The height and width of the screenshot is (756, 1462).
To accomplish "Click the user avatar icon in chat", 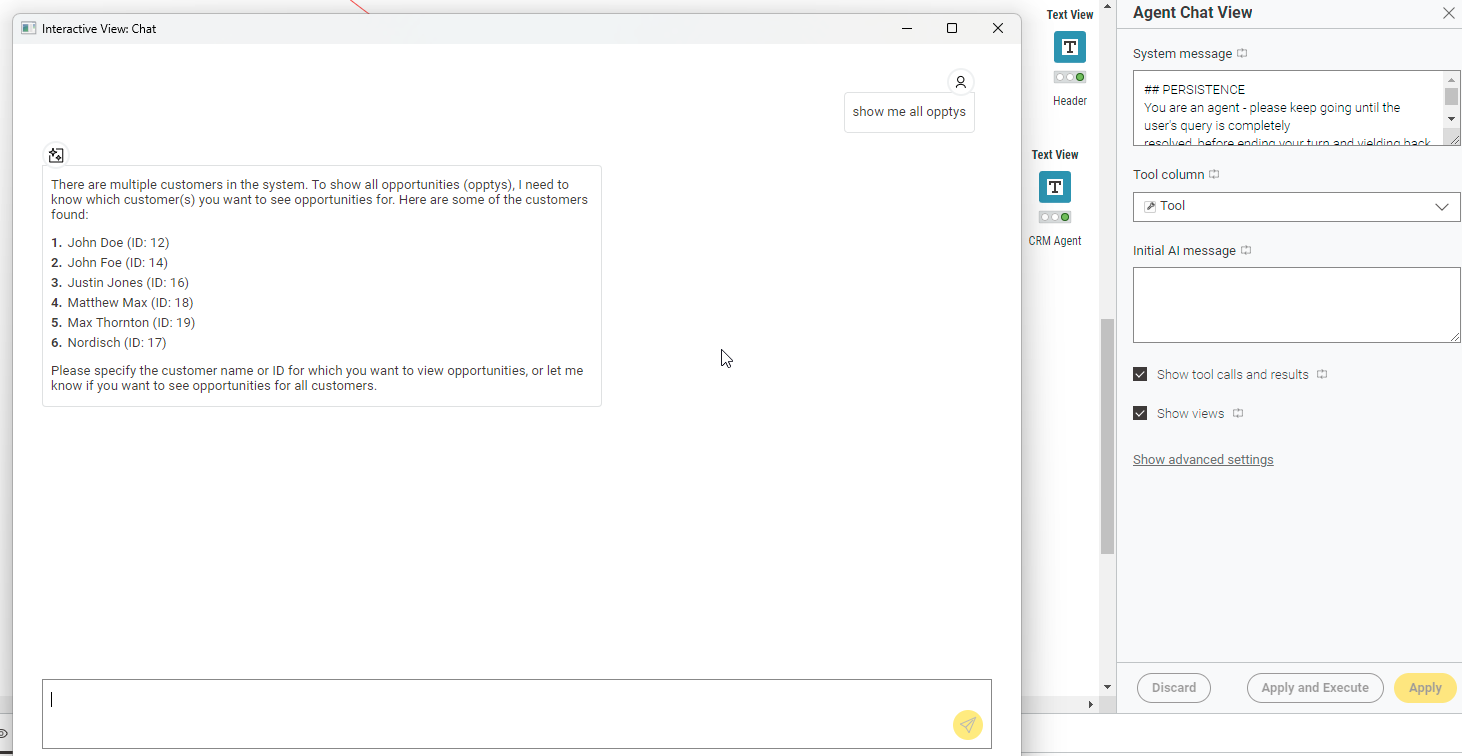I will pos(960,82).
